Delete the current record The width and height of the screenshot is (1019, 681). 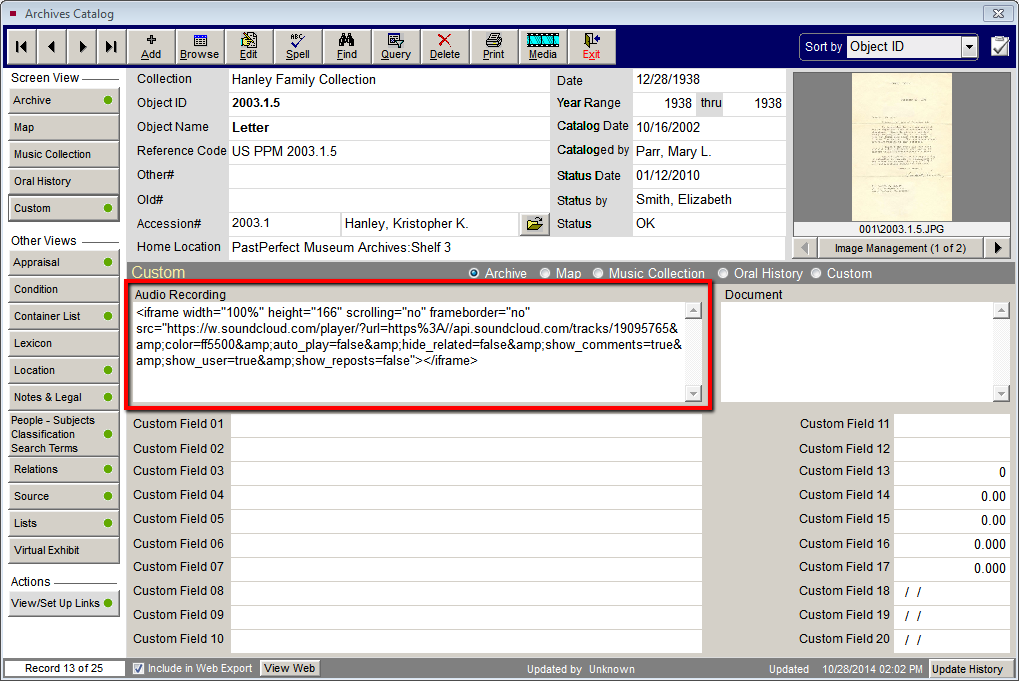[x=444, y=46]
